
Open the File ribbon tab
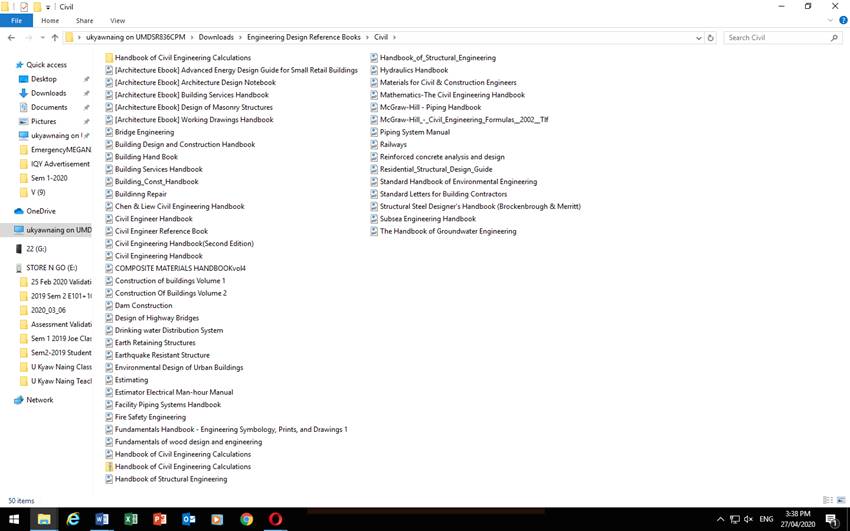[x=16, y=21]
